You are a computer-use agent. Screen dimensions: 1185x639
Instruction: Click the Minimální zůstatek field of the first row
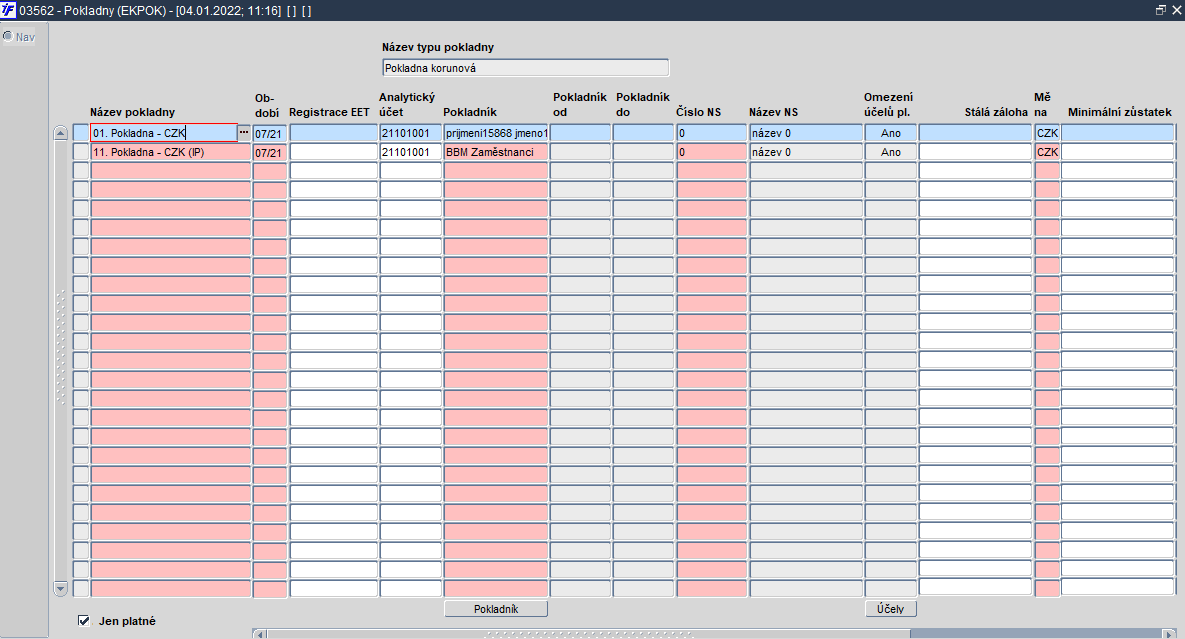[x=1118, y=133]
